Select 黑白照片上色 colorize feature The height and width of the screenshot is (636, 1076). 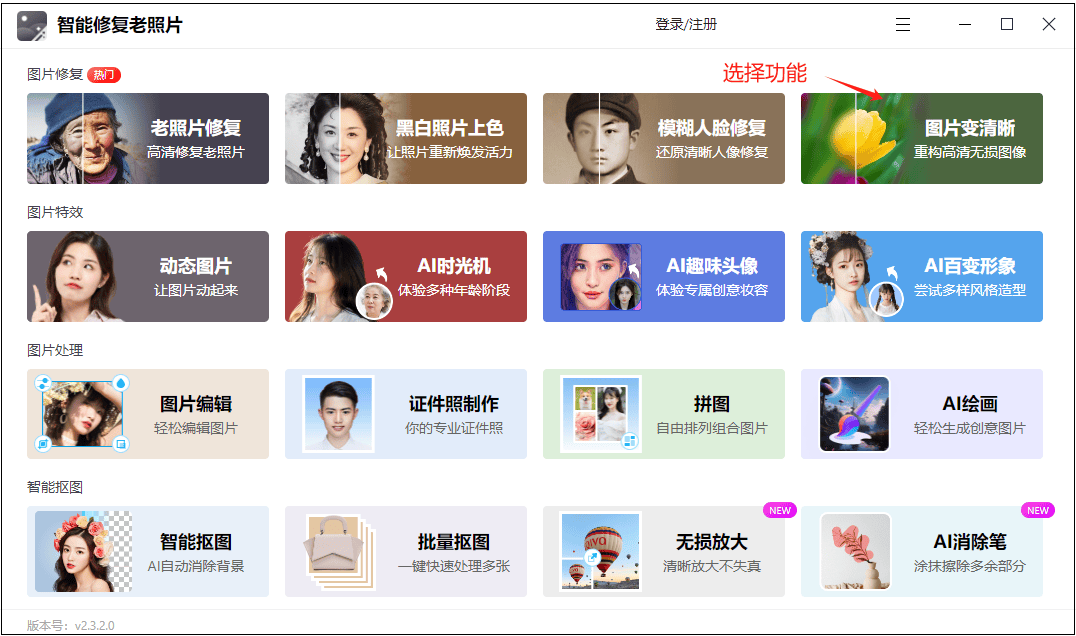pyautogui.click(x=406, y=139)
